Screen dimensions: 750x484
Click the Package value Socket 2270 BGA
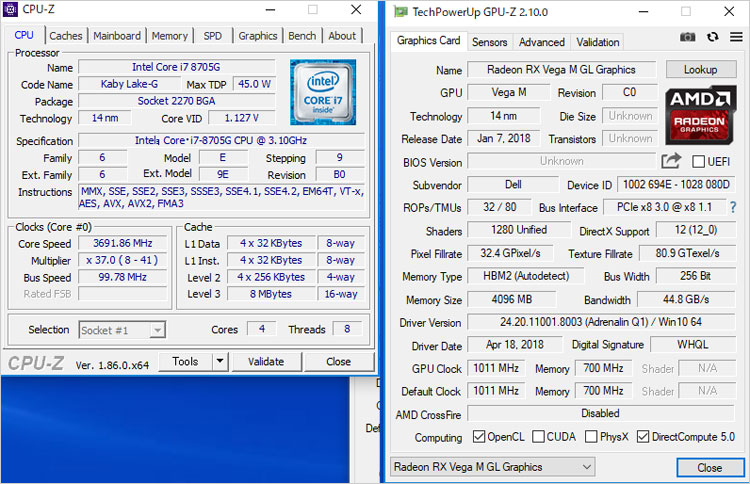(176, 101)
